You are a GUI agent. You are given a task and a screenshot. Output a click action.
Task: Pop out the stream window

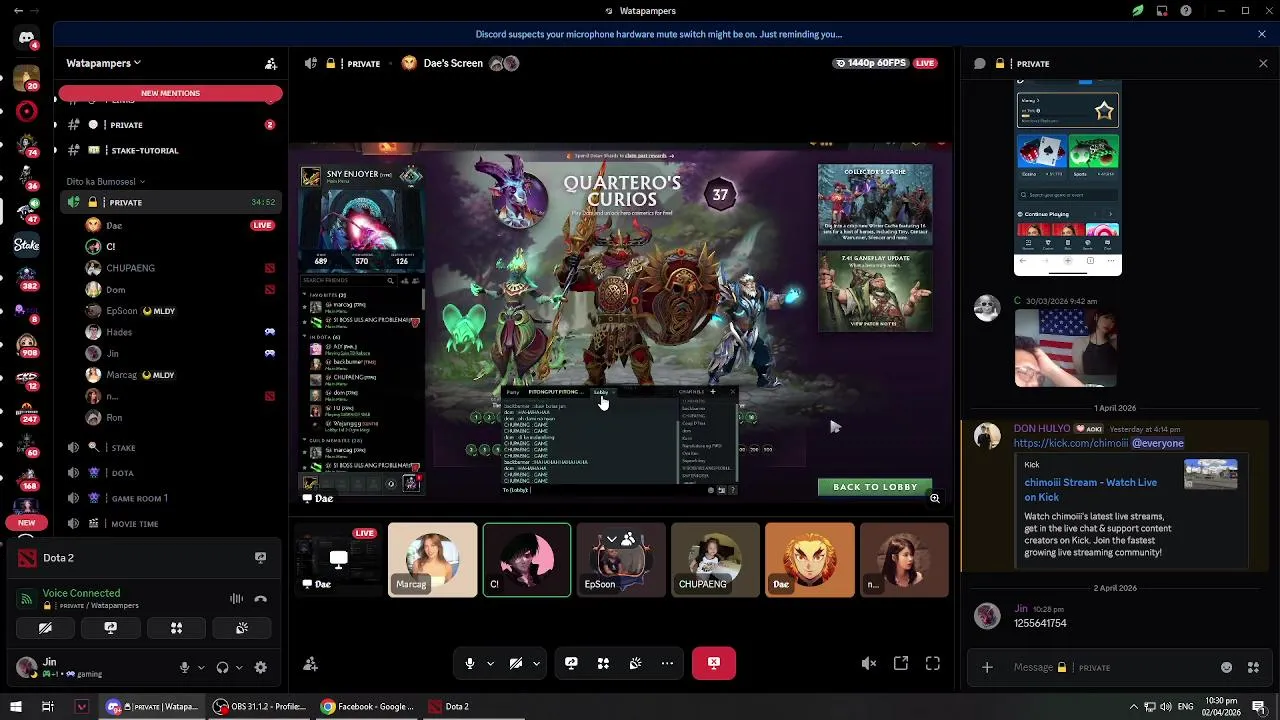coord(901,663)
